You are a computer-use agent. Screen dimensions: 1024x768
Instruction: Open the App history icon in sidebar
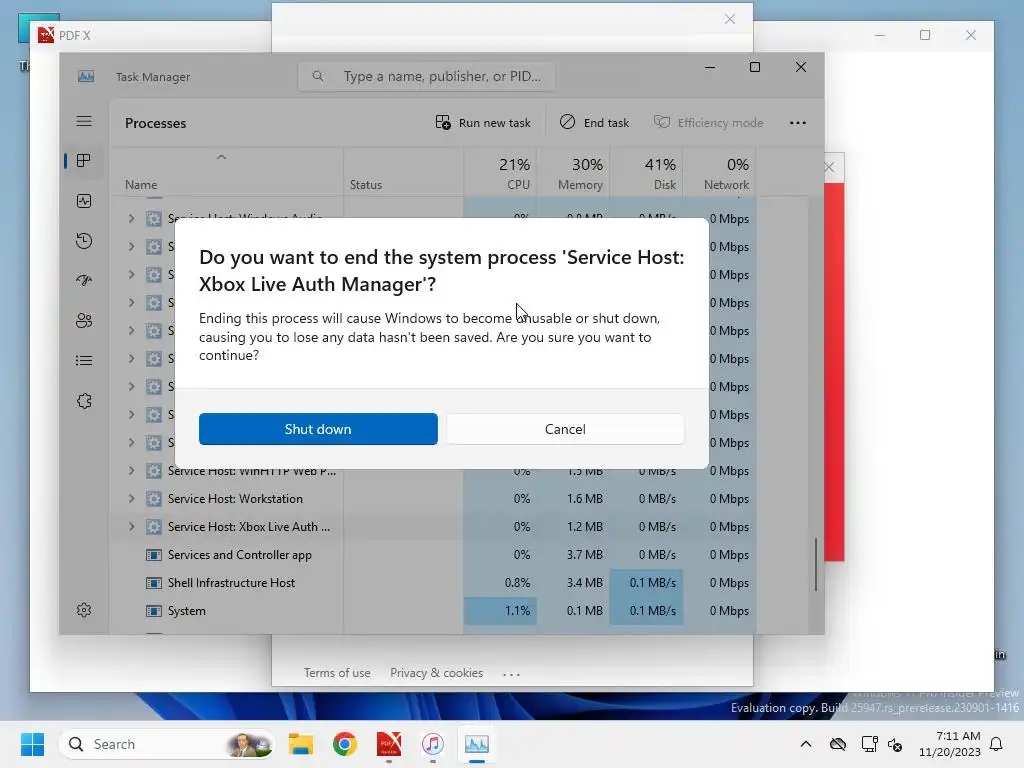coord(84,241)
